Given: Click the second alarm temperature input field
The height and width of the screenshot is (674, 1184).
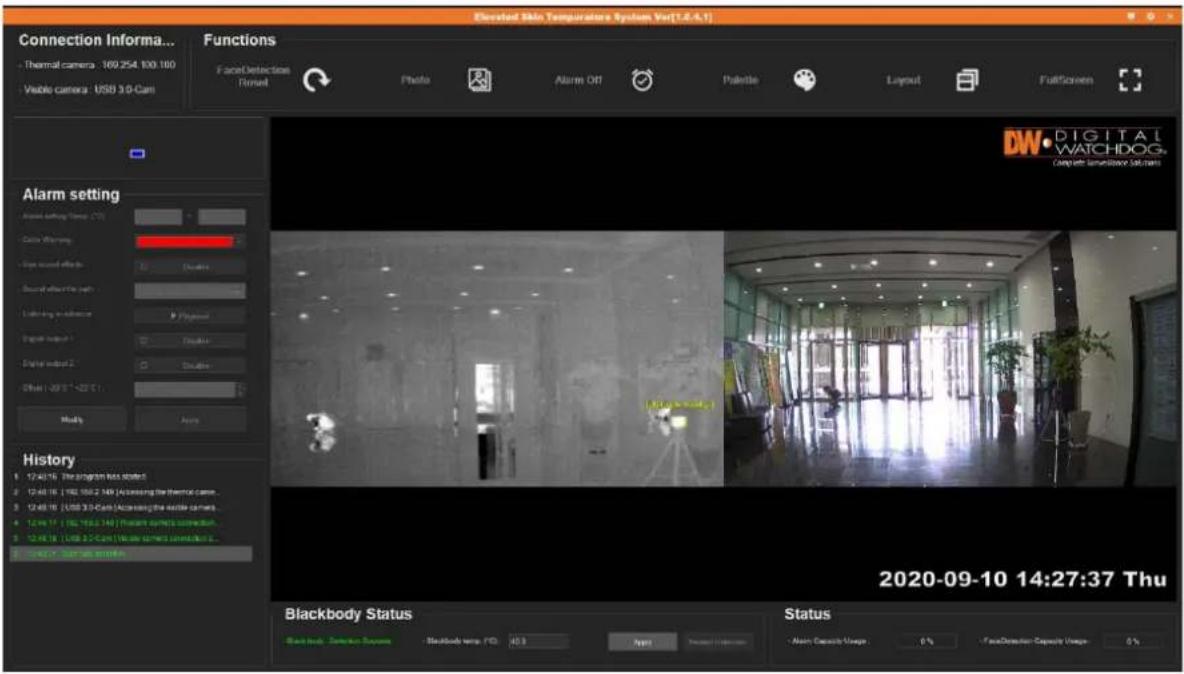Looking at the screenshot, I should [222, 217].
